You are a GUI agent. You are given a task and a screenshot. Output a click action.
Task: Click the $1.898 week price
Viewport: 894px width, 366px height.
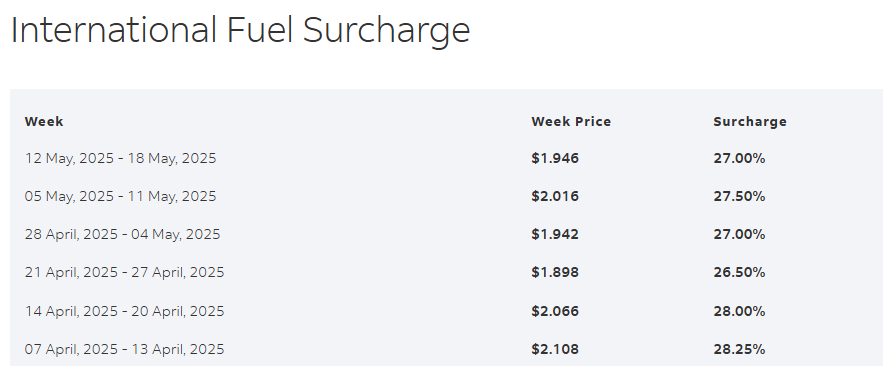click(x=555, y=273)
